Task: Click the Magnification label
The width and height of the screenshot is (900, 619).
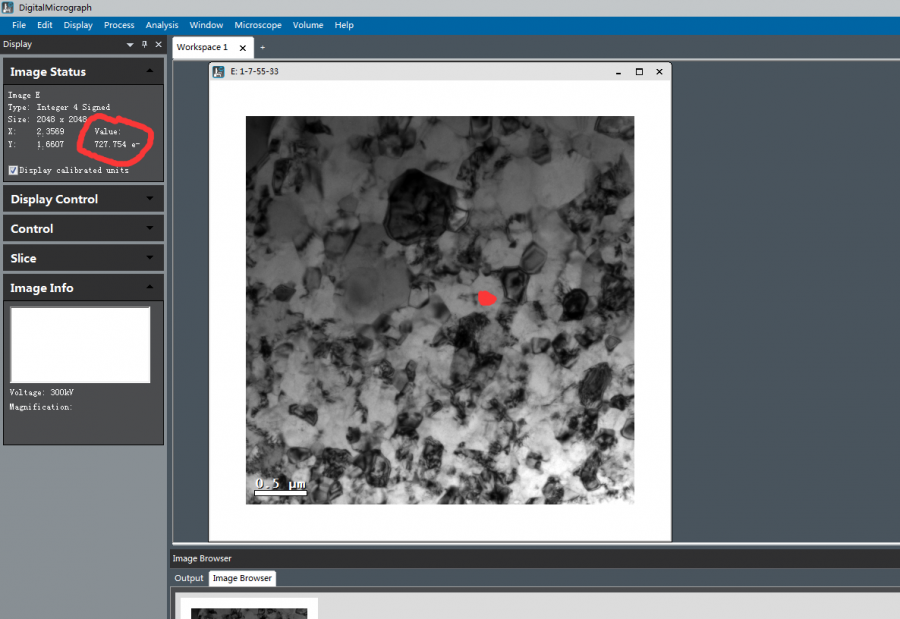Action: click(x=41, y=407)
